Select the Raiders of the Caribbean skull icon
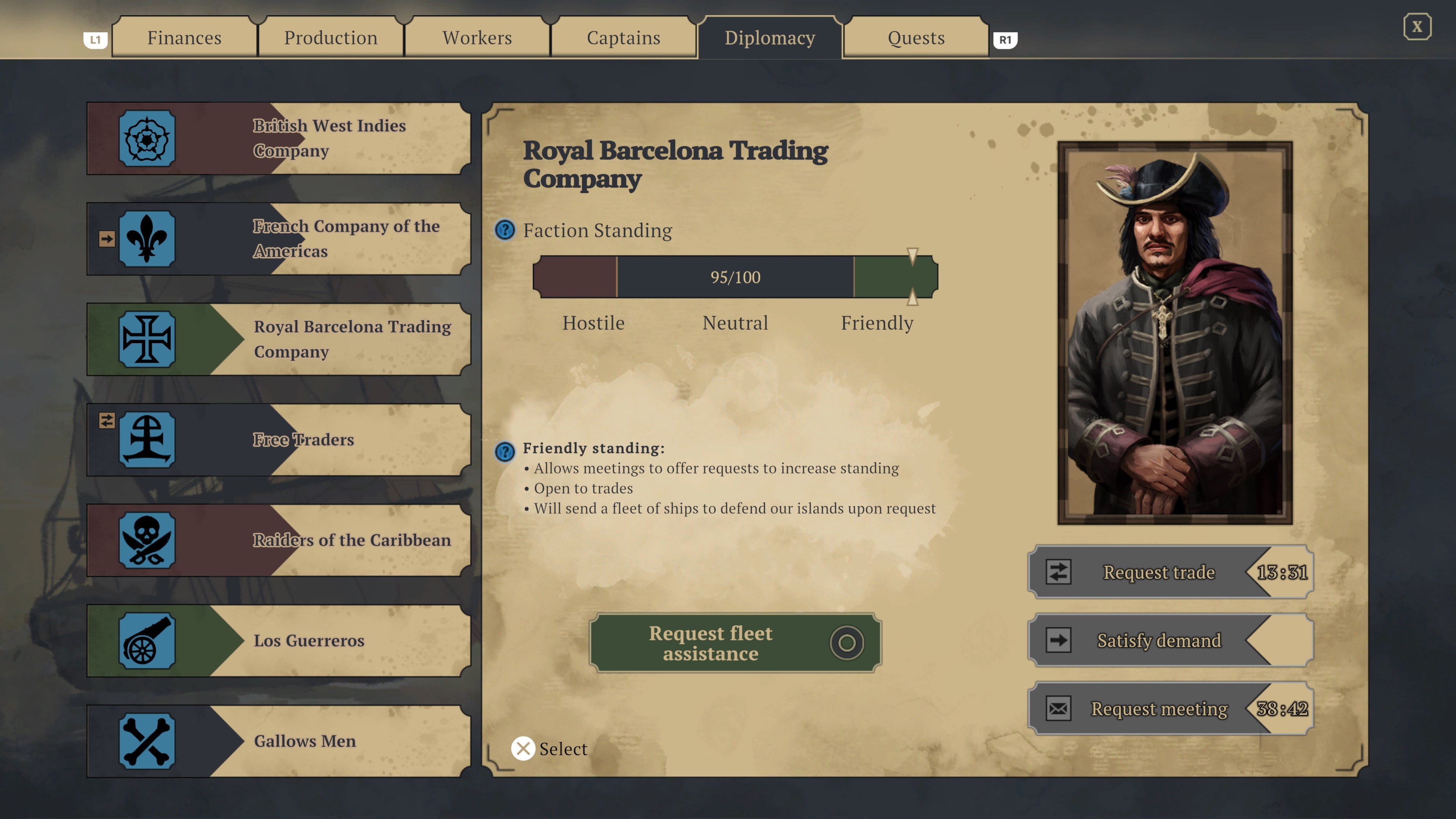The width and height of the screenshot is (1456, 819). click(148, 540)
